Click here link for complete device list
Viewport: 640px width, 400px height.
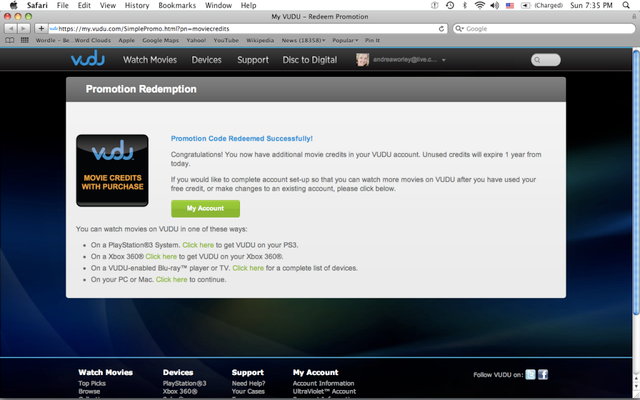pos(248,268)
